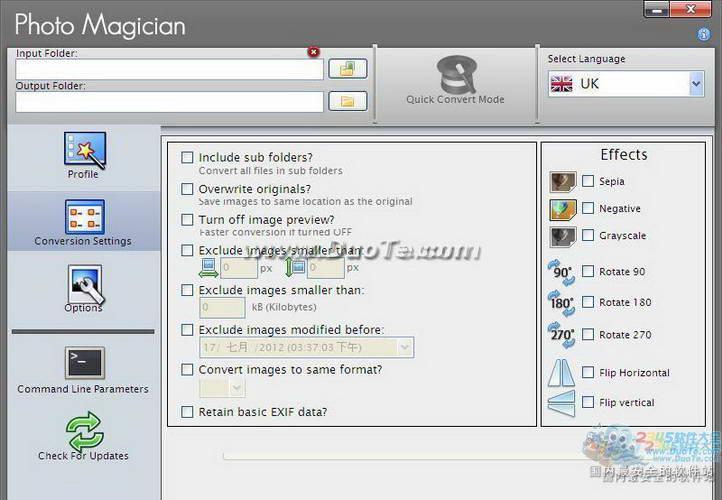Open Conversion Settings section icon
Screen dimensions: 722x500
click(x=85, y=217)
